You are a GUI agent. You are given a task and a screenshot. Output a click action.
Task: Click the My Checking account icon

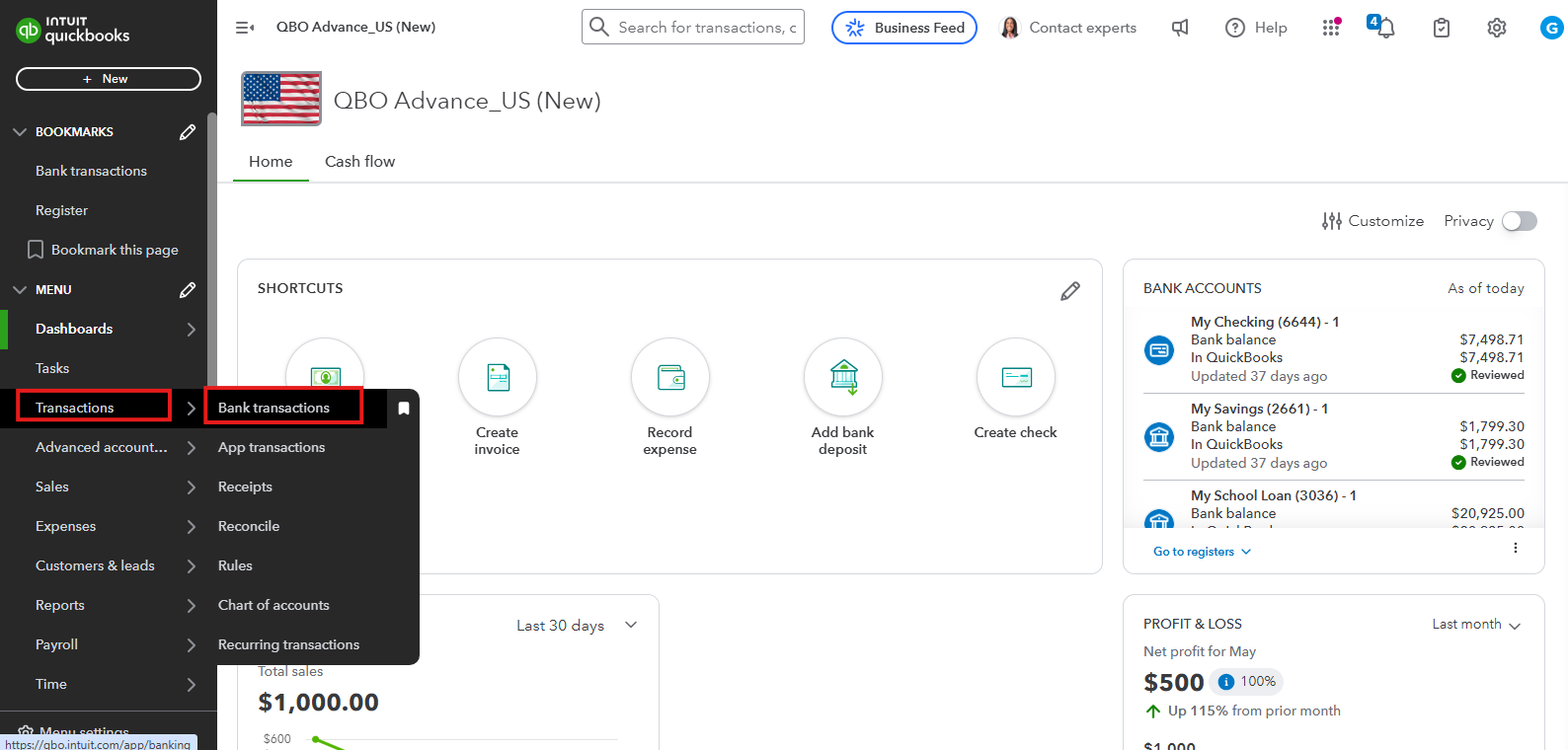click(1159, 349)
